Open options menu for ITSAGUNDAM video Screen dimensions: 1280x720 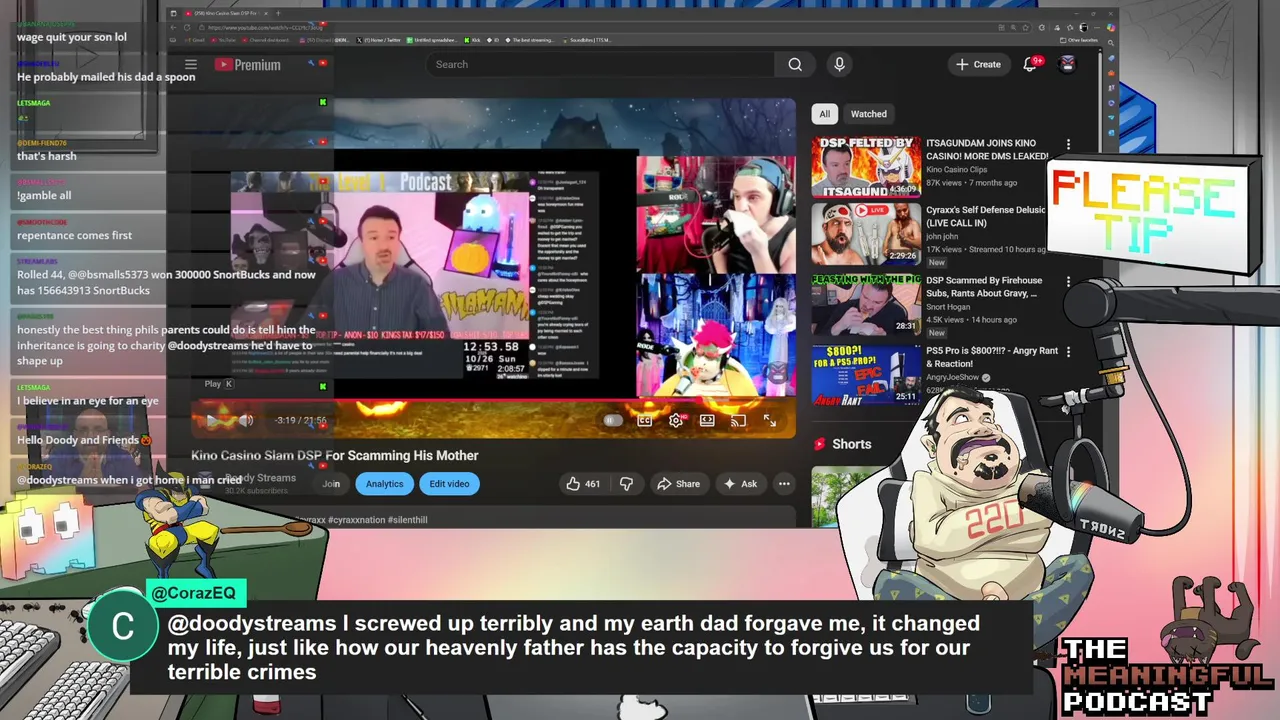pos(1068,145)
